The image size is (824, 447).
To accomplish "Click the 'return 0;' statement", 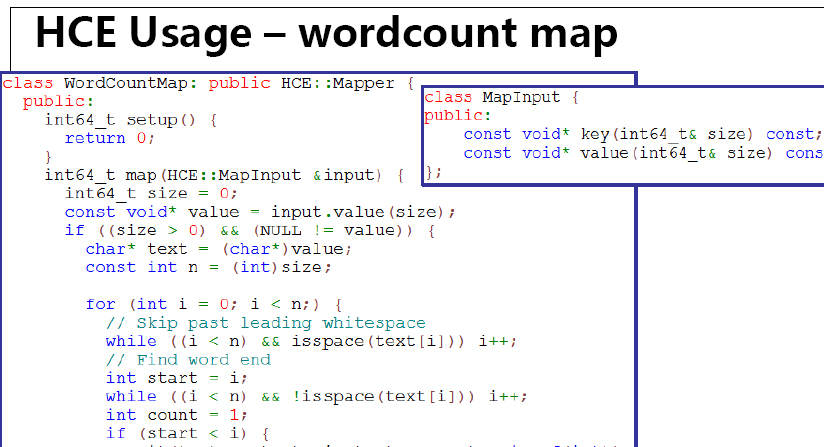I will (x=110, y=138).
